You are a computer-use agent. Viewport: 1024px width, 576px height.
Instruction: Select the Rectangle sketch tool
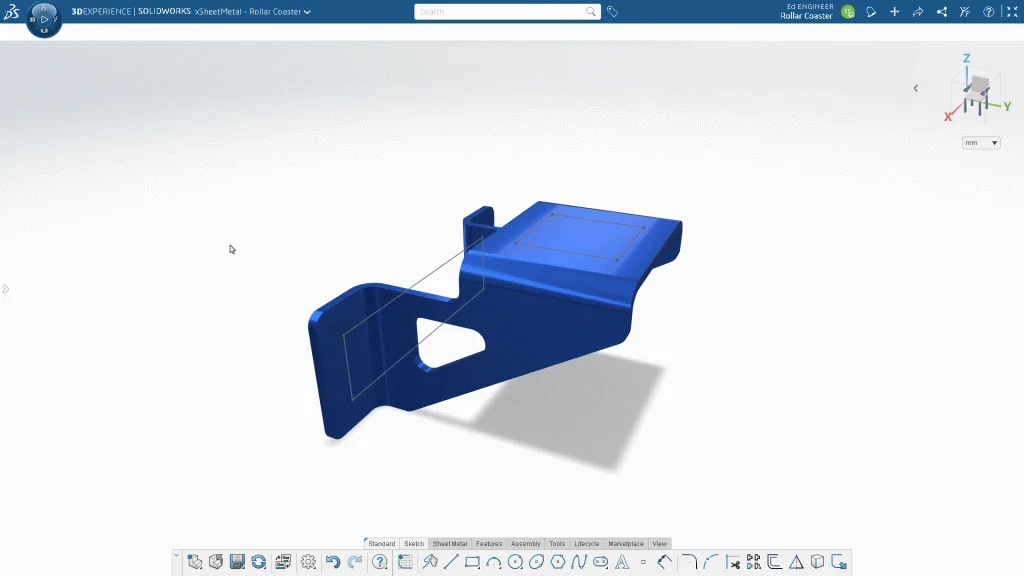(472, 562)
